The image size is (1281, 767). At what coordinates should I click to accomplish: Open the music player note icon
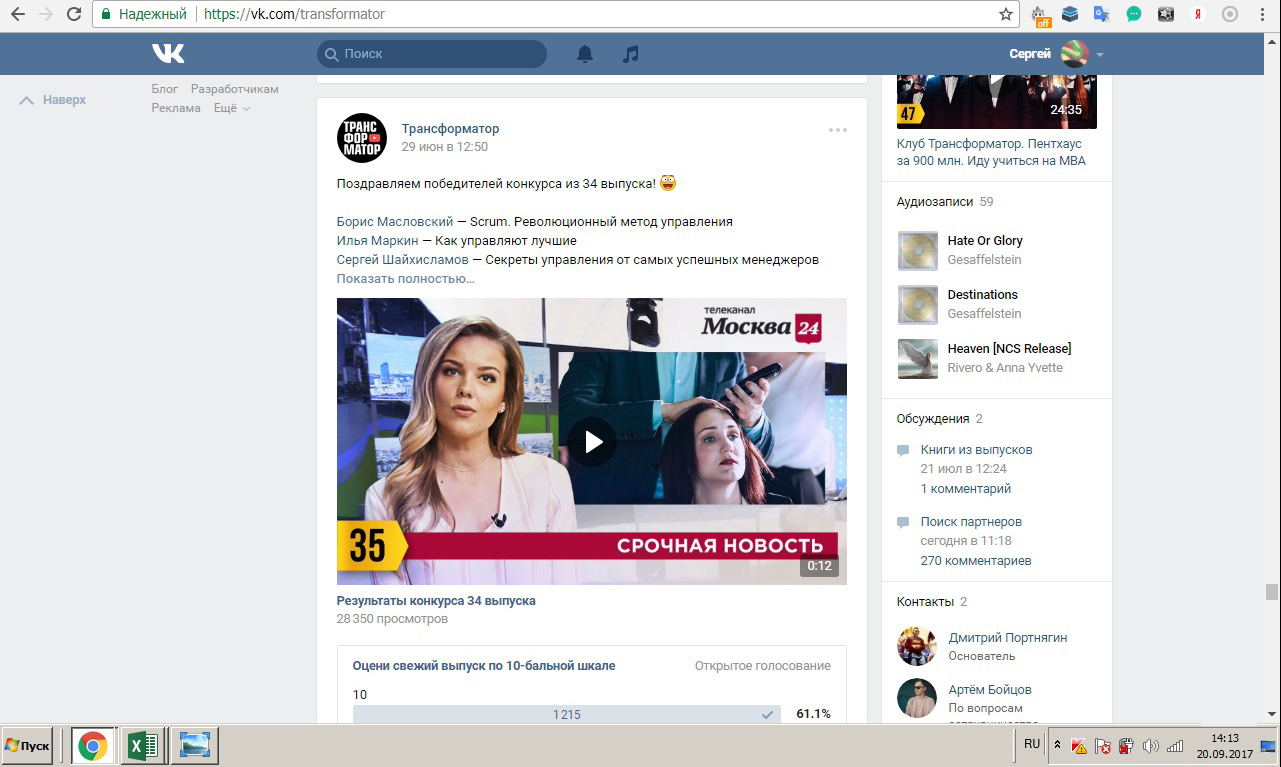click(x=630, y=54)
